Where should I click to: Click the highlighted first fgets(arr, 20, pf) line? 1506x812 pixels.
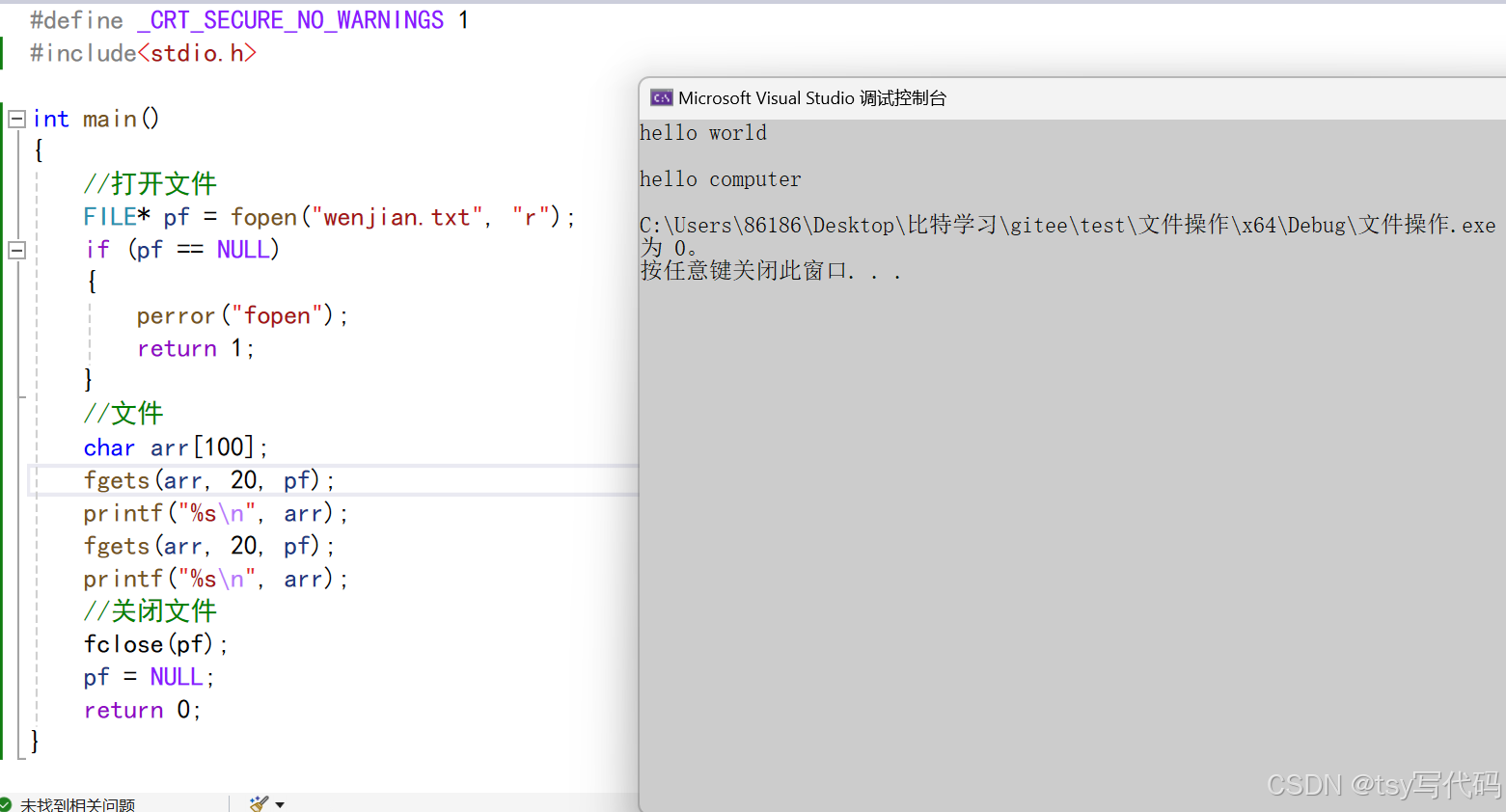pyautogui.click(x=209, y=480)
